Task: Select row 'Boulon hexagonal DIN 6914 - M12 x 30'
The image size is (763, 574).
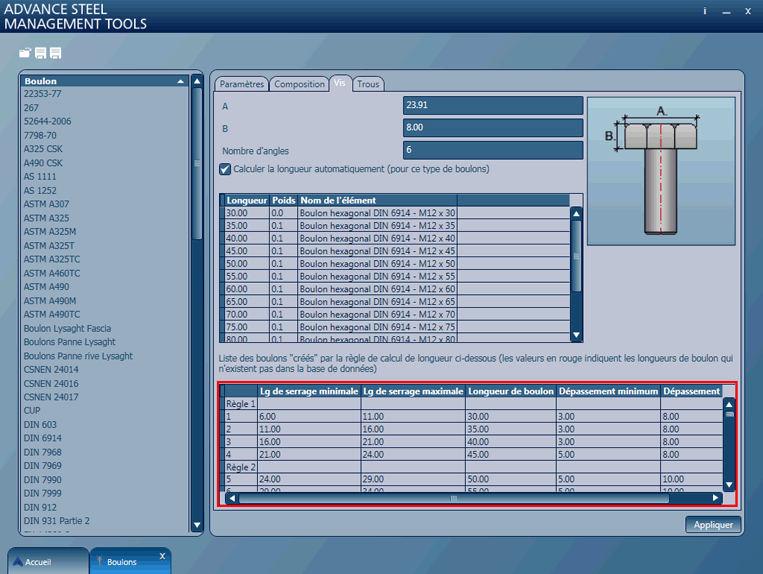Action: [x=377, y=213]
